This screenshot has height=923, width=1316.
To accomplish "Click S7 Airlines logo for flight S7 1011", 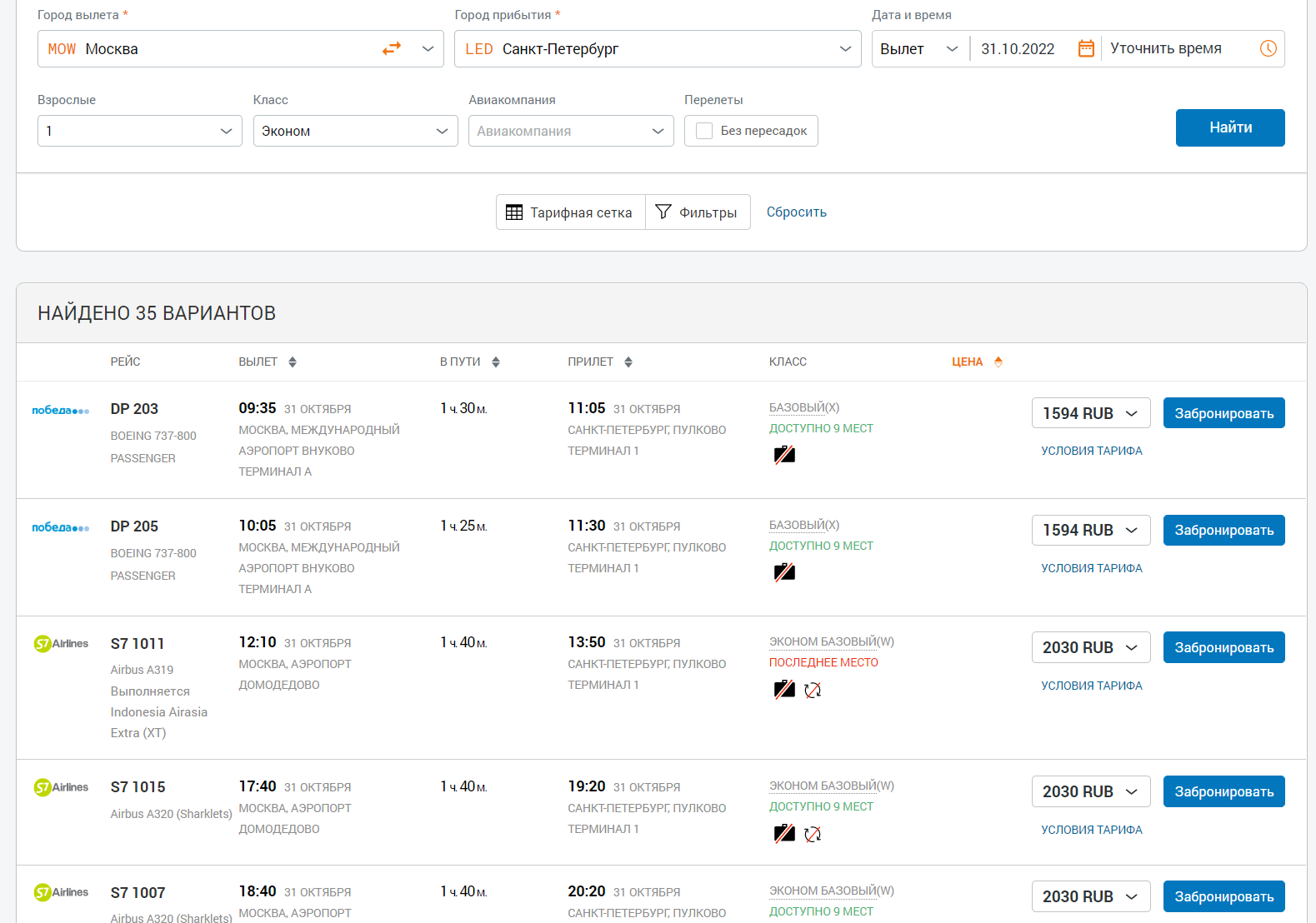I will click(x=61, y=644).
